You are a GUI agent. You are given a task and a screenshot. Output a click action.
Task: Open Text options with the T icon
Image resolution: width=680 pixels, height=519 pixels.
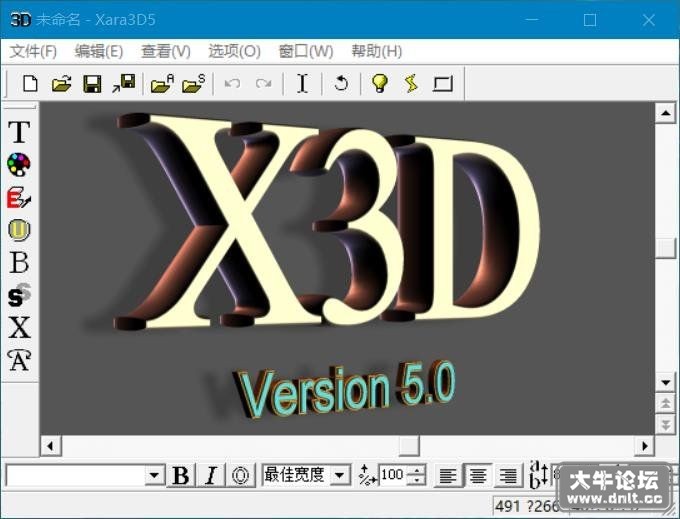click(19, 132)
